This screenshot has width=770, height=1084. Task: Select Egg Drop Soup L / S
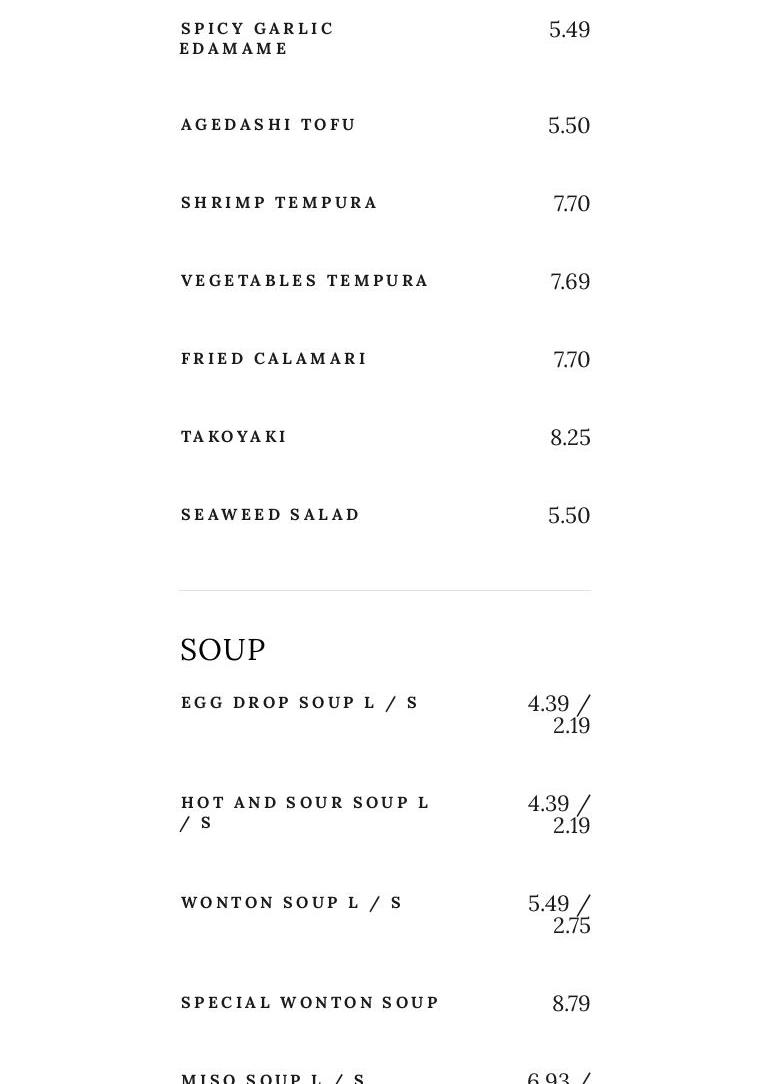coord(299,703)
